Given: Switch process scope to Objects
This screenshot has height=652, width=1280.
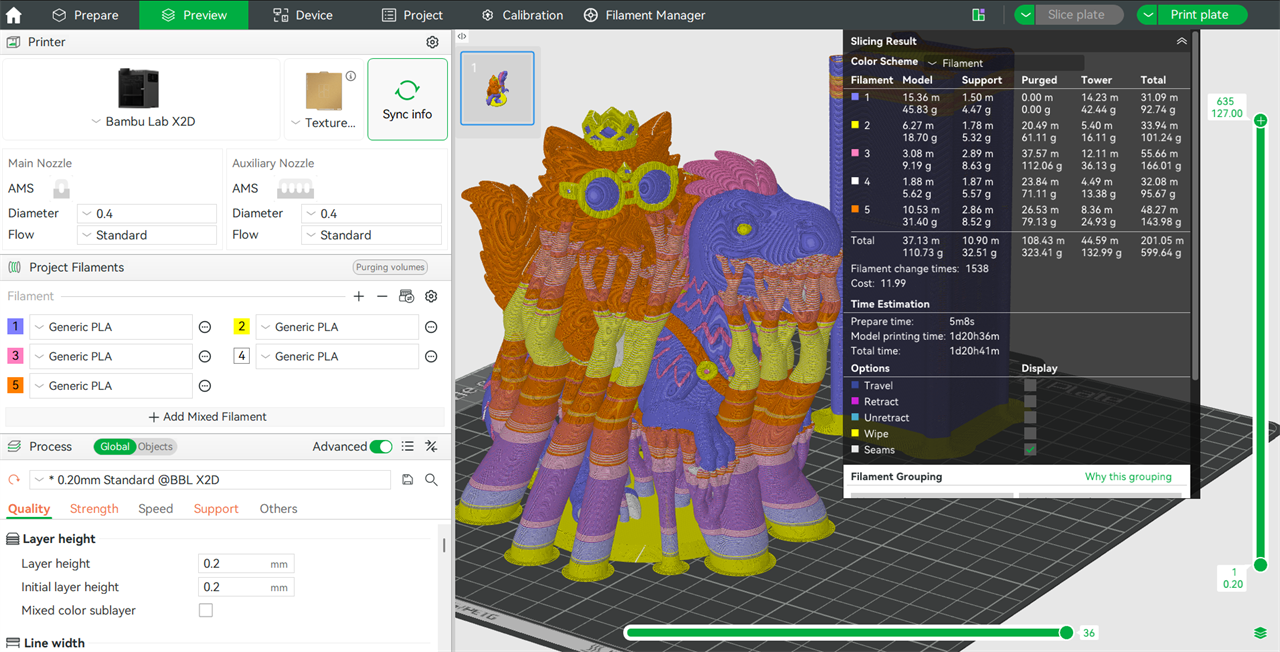Looking at the screenshot, I should 155,447.
